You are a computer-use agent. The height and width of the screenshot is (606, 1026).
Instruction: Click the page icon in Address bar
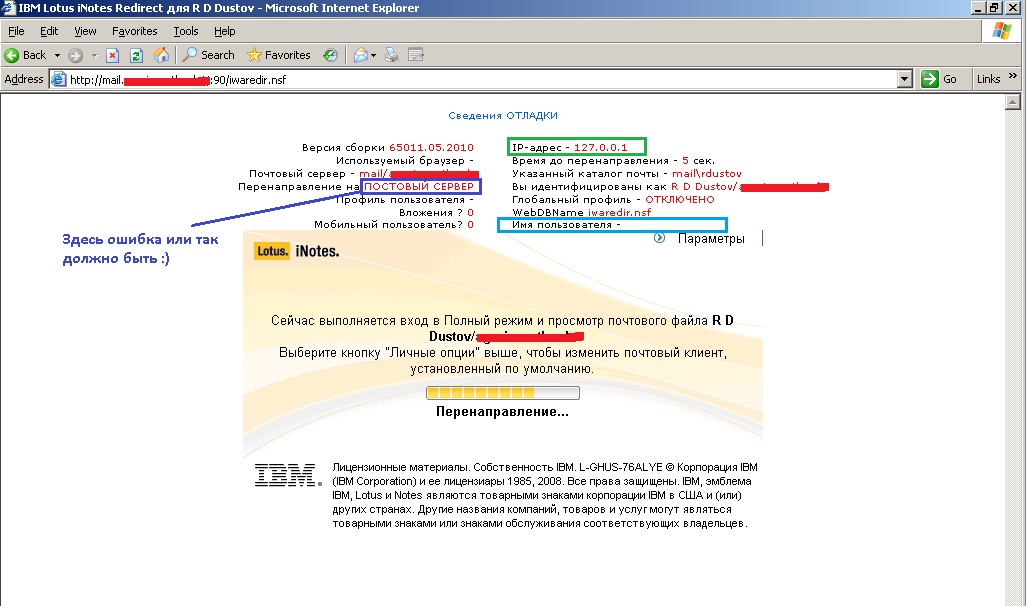[x=59, y=80]
